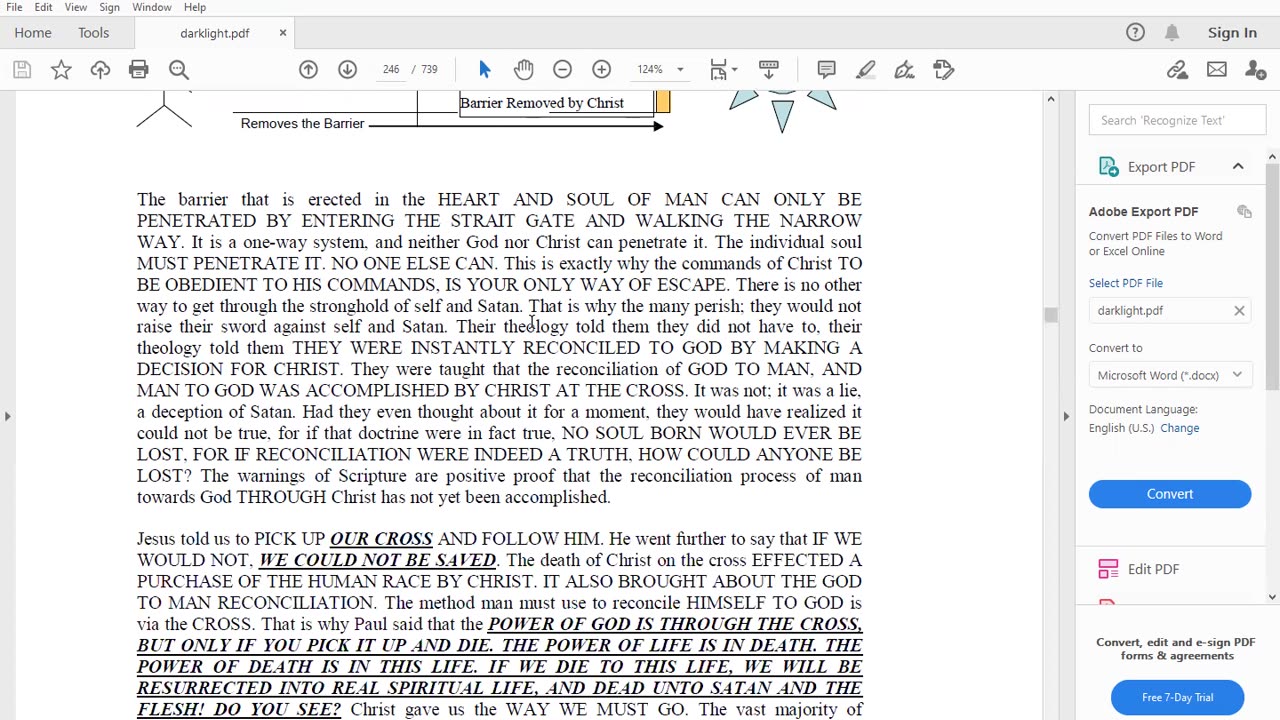This screenshot has height=720, width=1280.
Task: Click the document vertical scrollbar thumb
Action: coord(1050,315)
